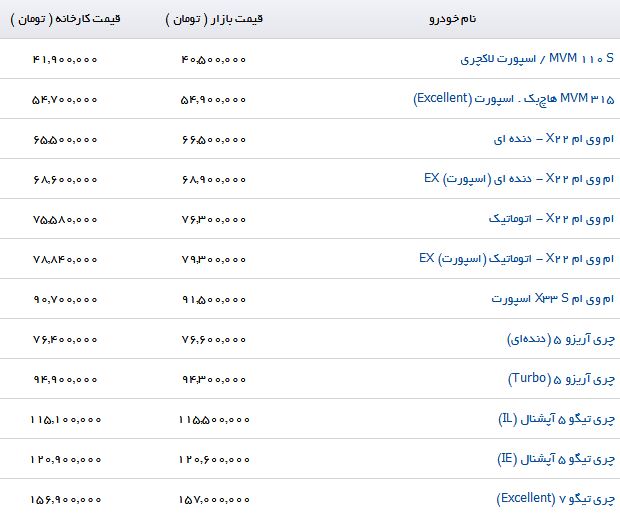This screenshot has height=518, width=620.
Task: Select market price 115,500,000 of تیگو 5 IL
Action: [214, 419]
